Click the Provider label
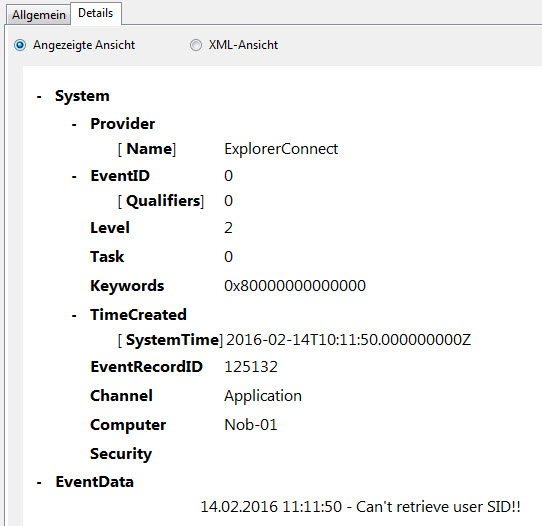Image resolution: width=542 pixels, height=526 pixels. click(x=123, y=124)
